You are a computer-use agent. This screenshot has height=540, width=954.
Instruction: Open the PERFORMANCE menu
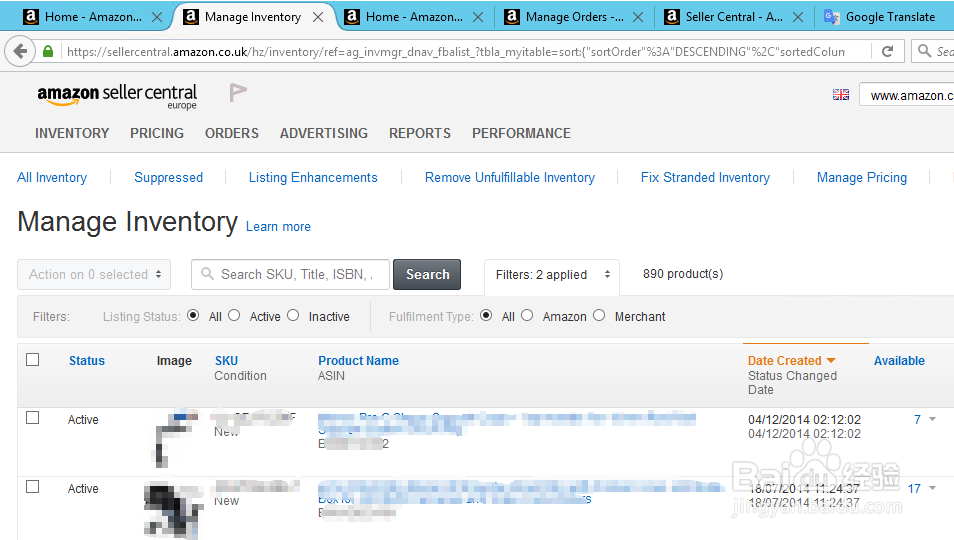521,133
